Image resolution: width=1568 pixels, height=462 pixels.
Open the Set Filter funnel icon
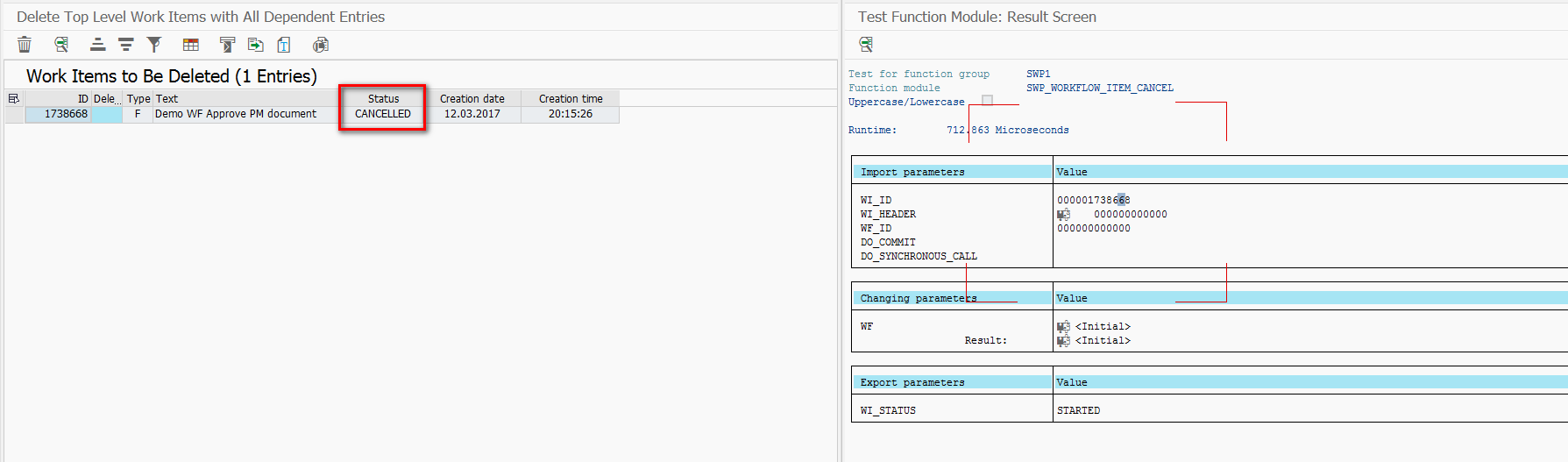(154, 45)
